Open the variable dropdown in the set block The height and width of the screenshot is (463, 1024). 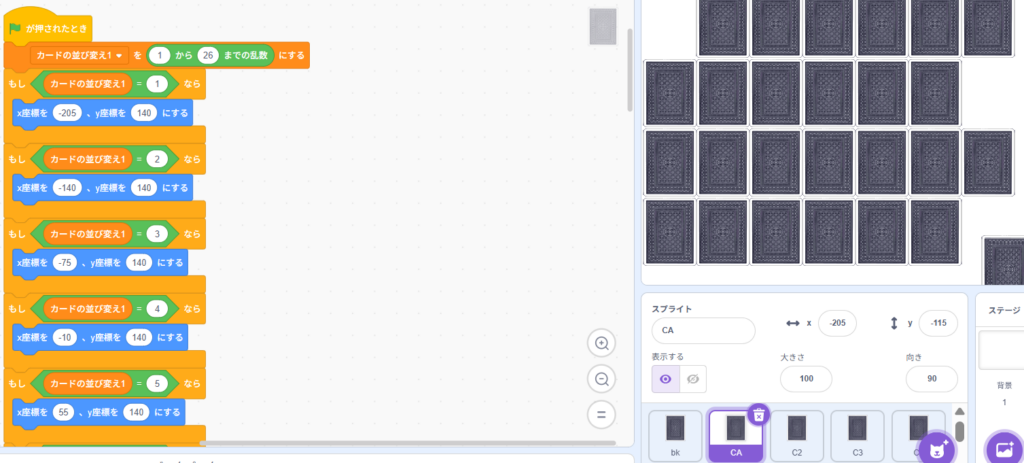pos(119,55)
